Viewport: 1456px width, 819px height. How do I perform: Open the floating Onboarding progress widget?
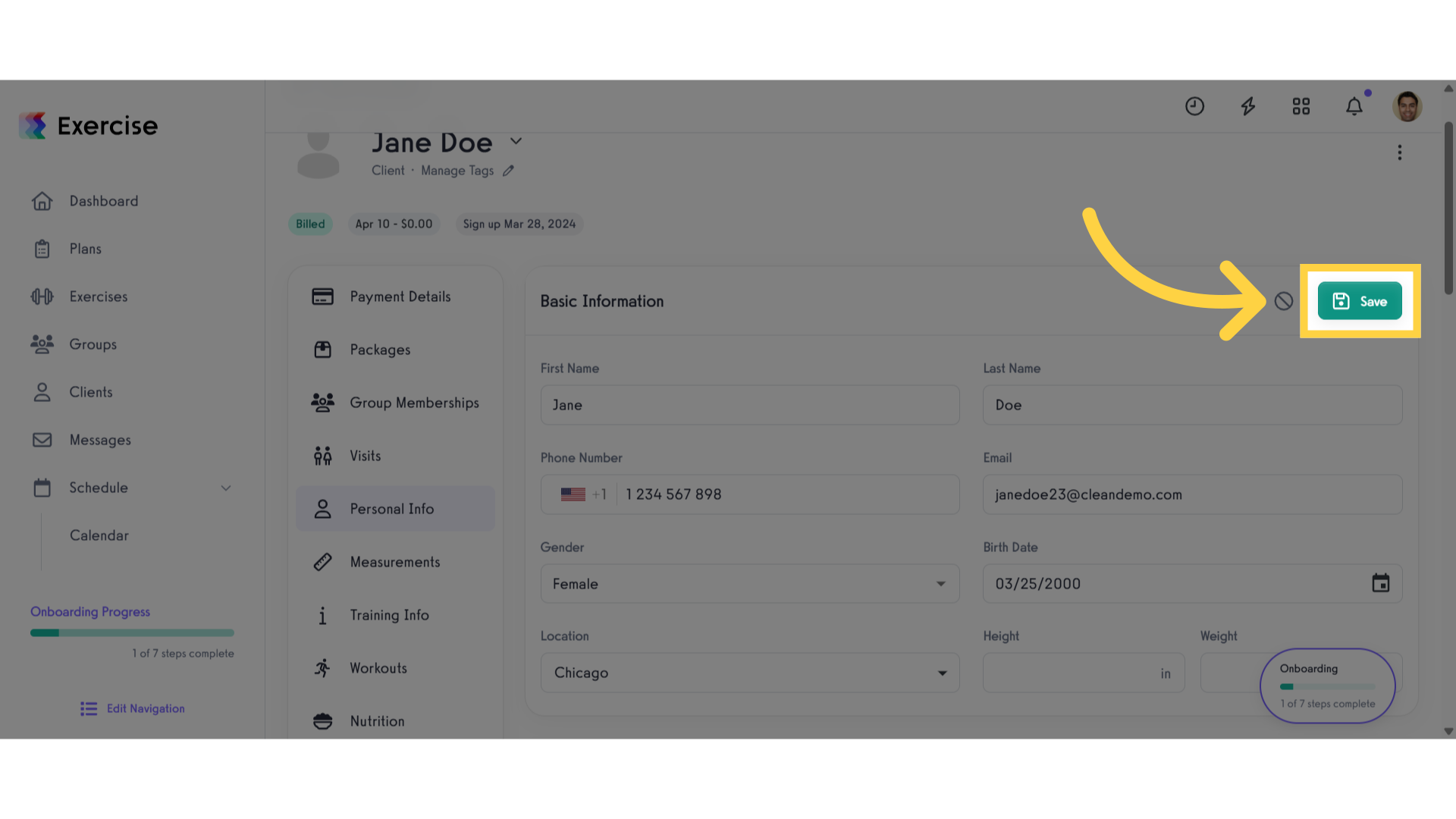(1327, 686)
